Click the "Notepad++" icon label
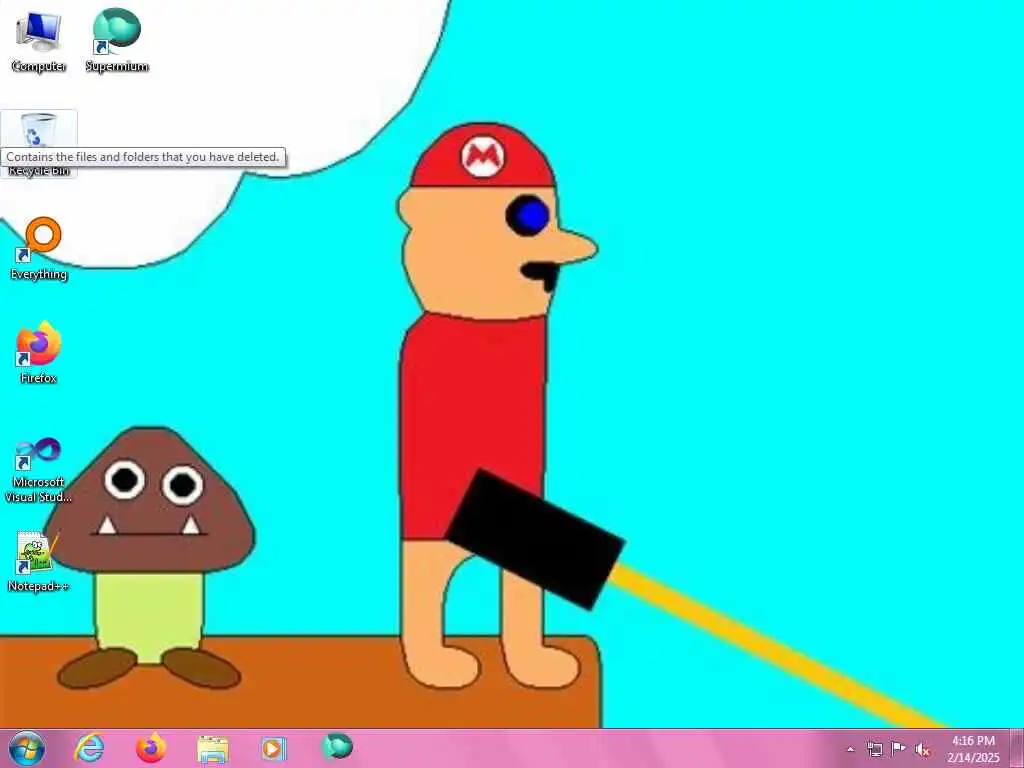This screenshot has height=768, width=1024. tap(39, 586)
